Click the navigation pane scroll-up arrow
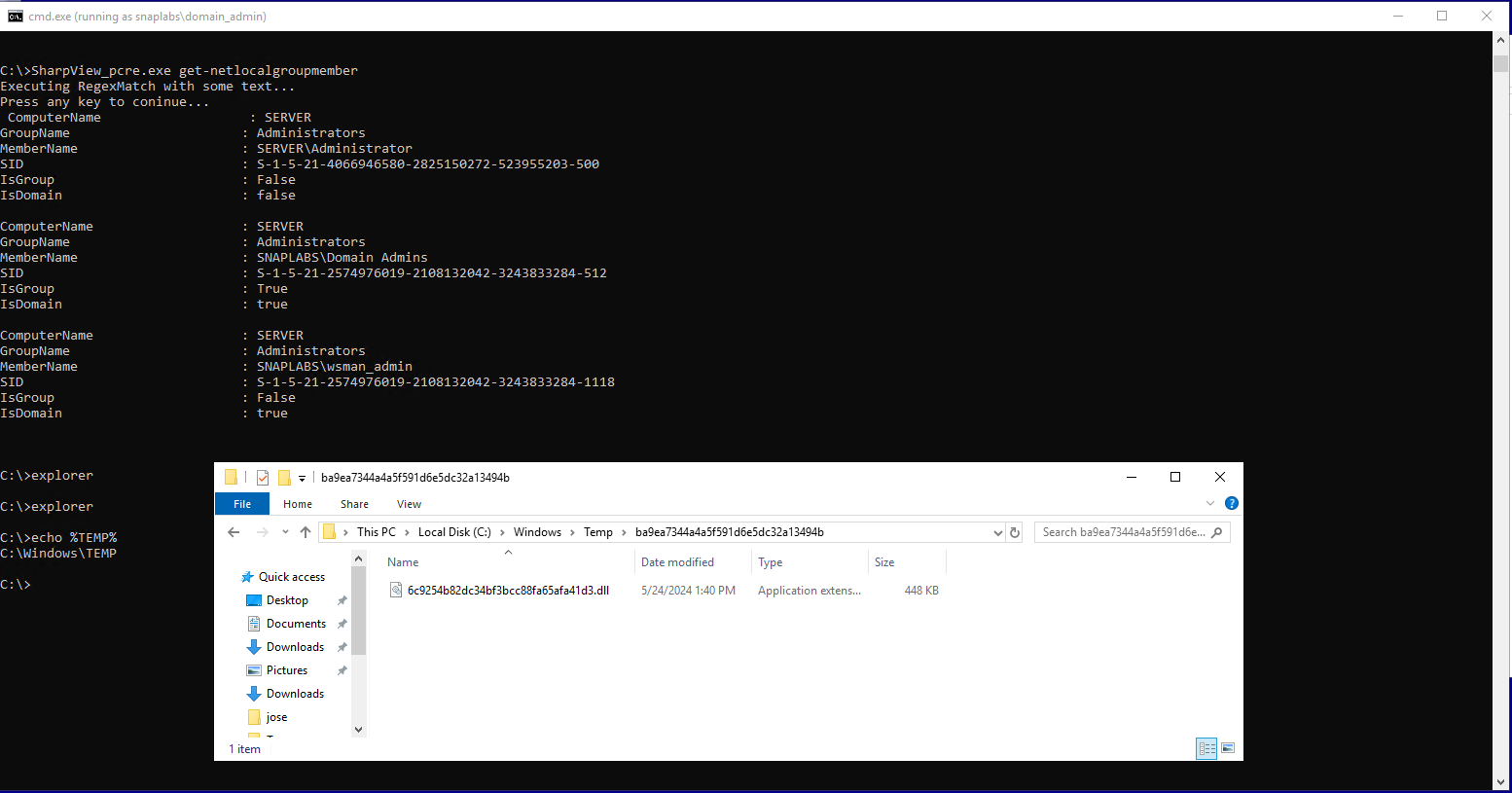Viewport: 1512px width, 793px height. coord(358,559)
